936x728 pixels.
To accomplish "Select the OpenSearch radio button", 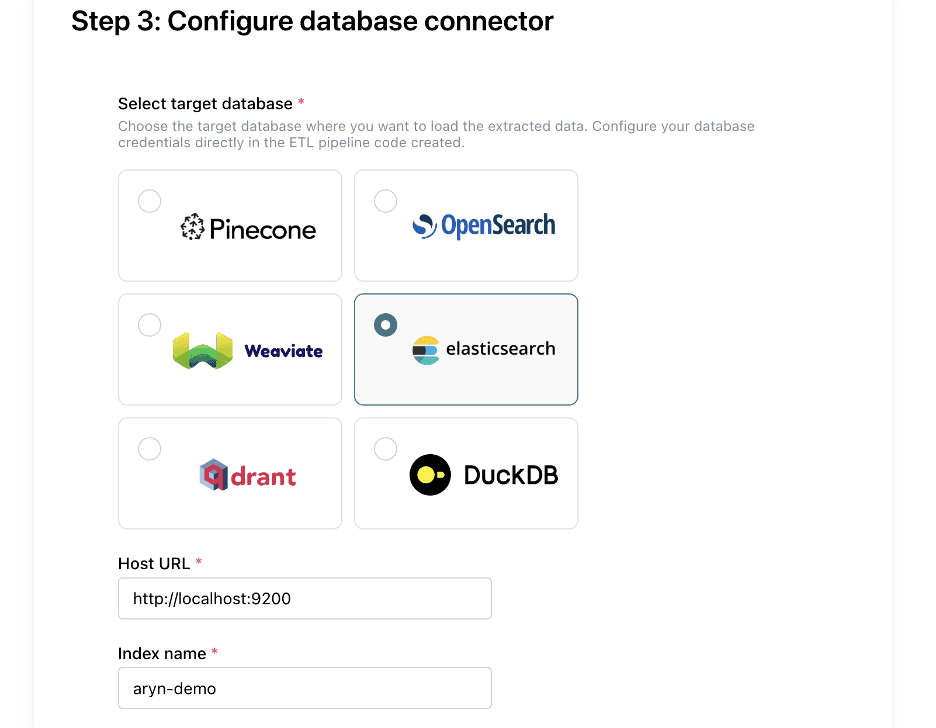I will (385, 200).
